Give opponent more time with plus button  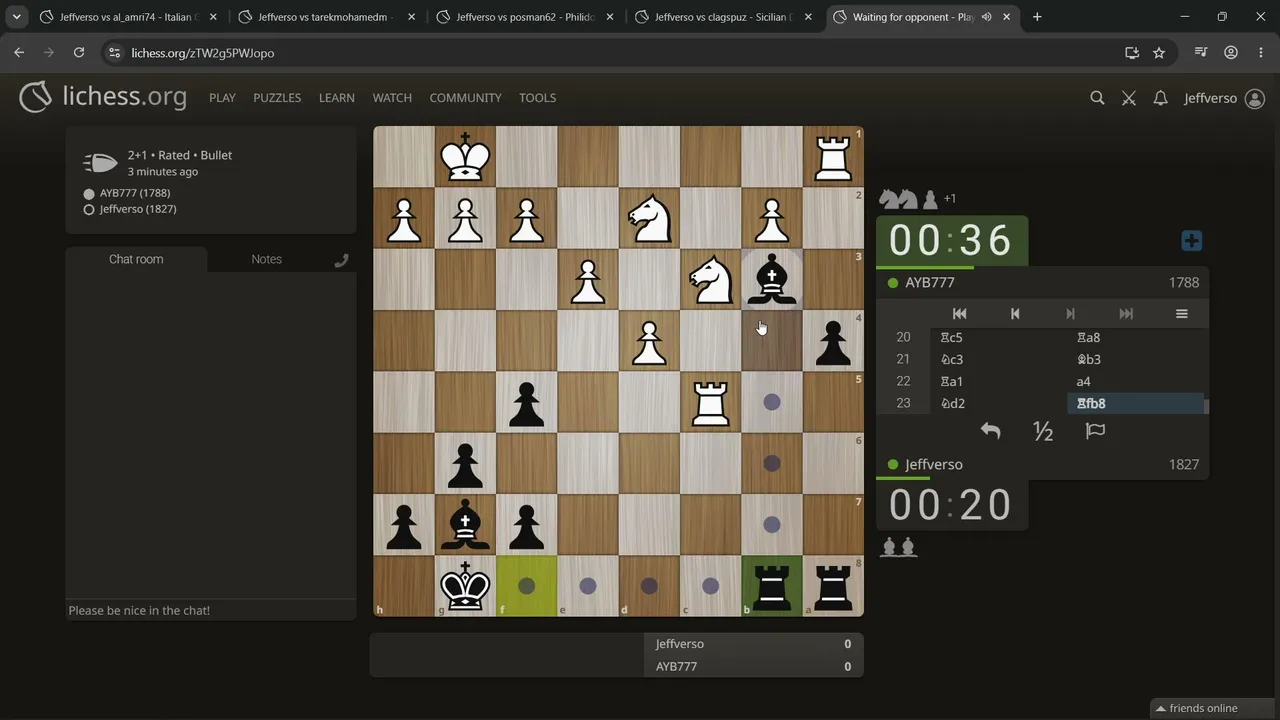(1191, 241)
